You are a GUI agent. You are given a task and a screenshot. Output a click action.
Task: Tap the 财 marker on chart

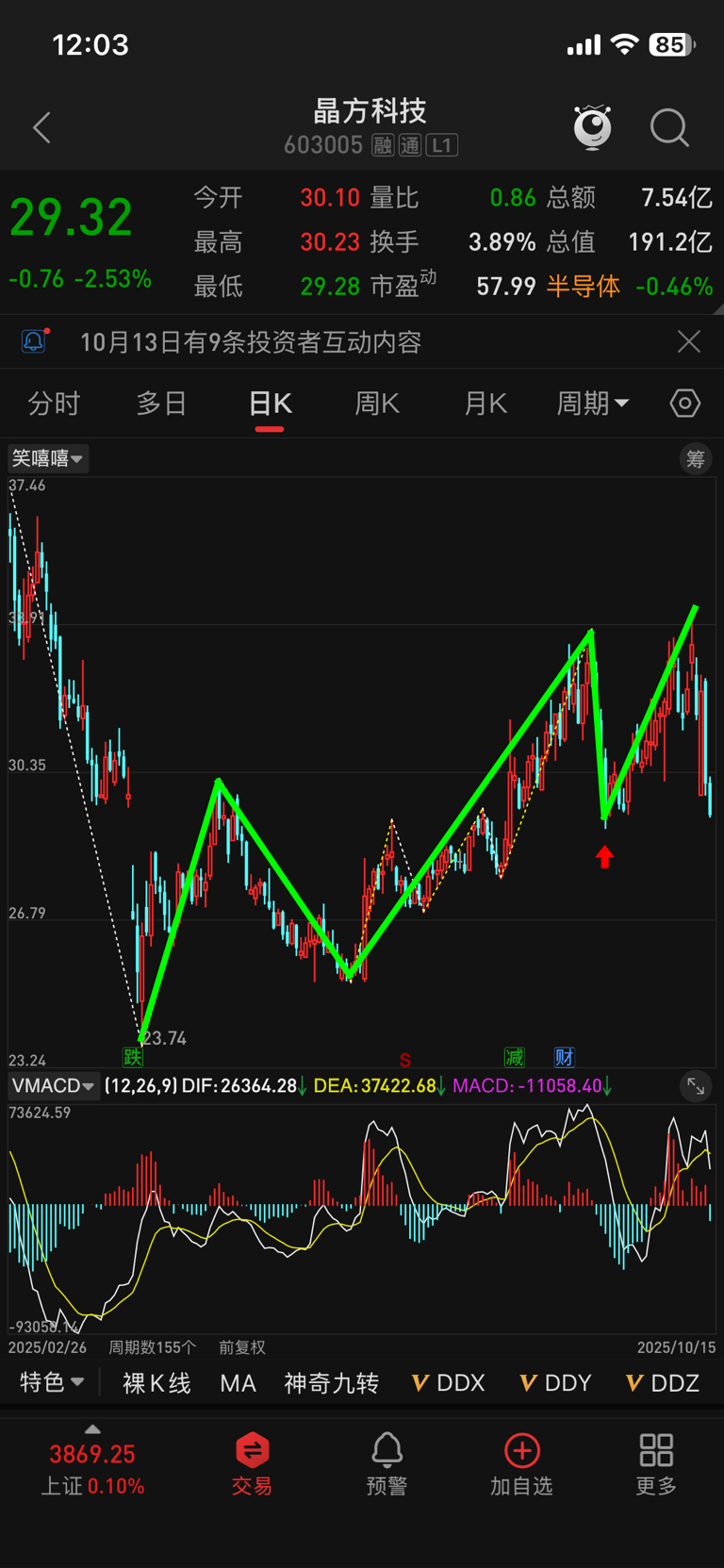click(564, 1057)
